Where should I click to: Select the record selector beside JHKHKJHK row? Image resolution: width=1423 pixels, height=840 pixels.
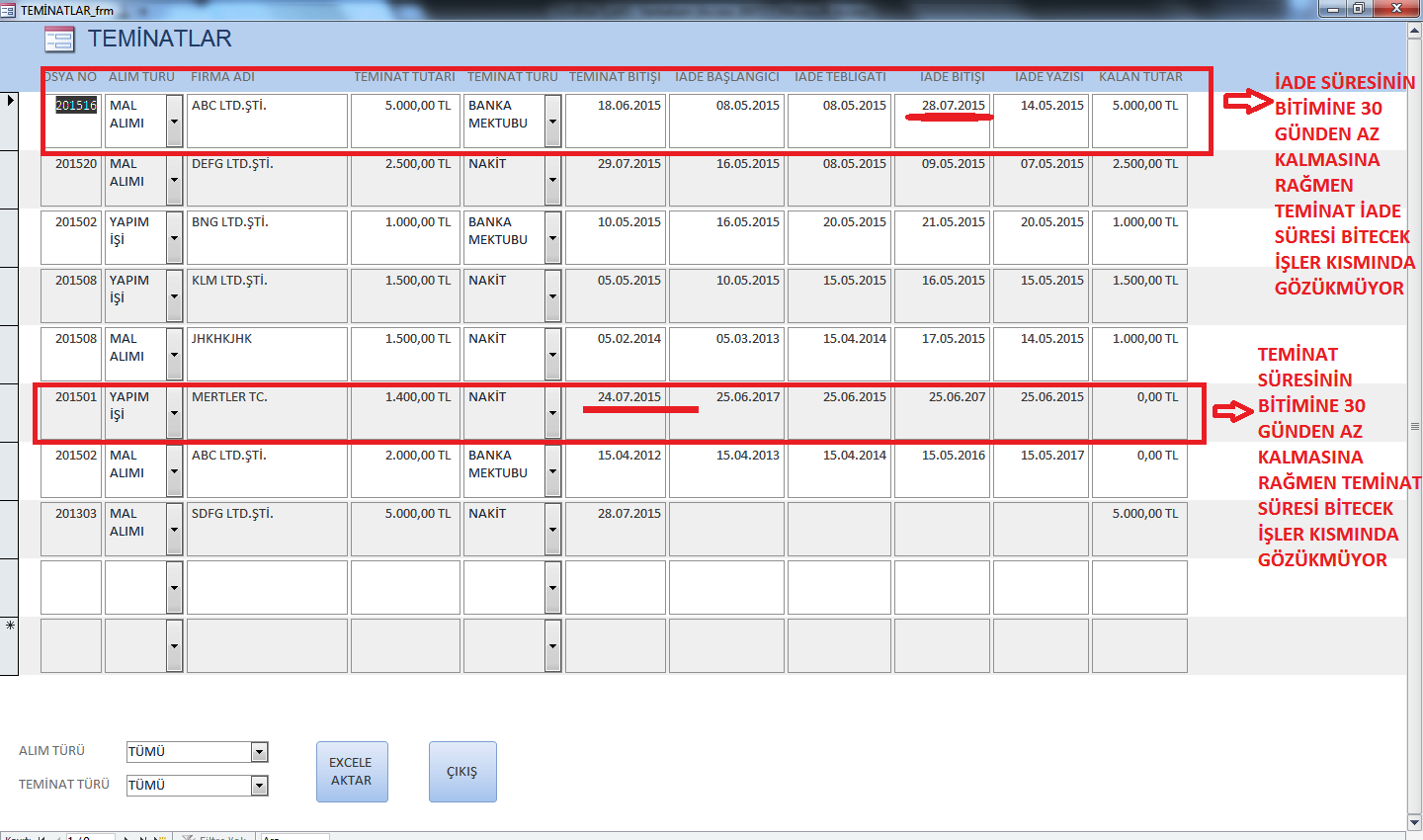tap(10, 355)
